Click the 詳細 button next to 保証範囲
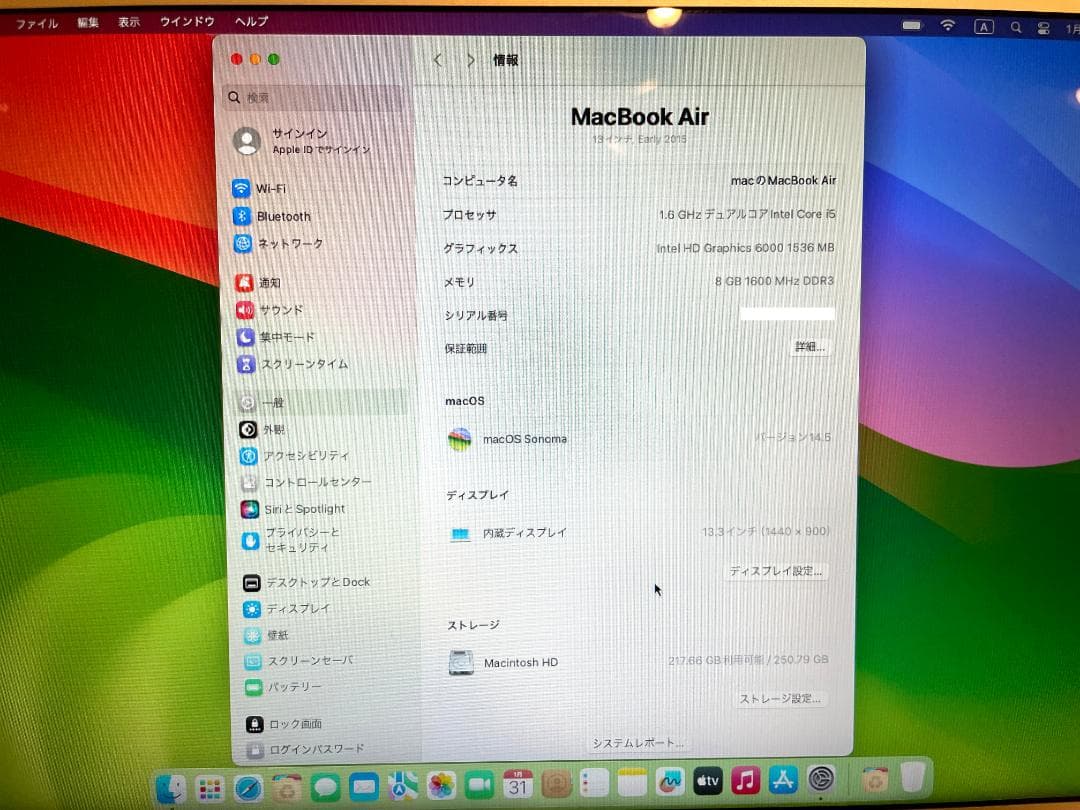Screen dimensions: 1080x810 [x=810, y=347]
